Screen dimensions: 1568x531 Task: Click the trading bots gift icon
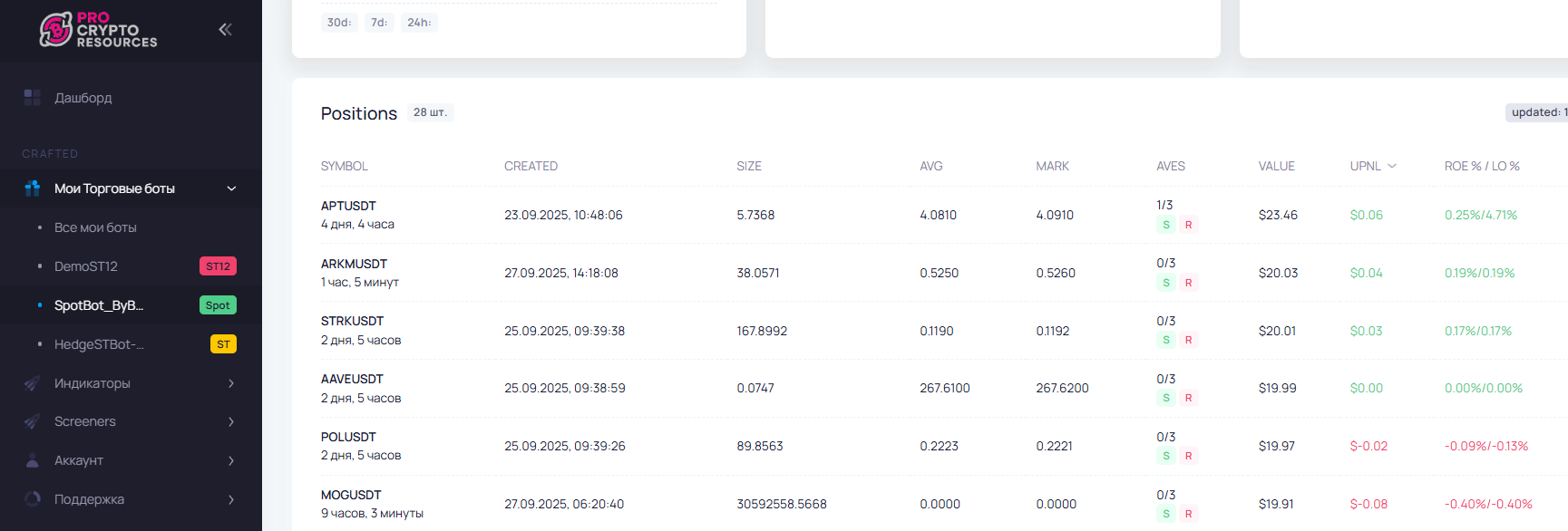33,188
